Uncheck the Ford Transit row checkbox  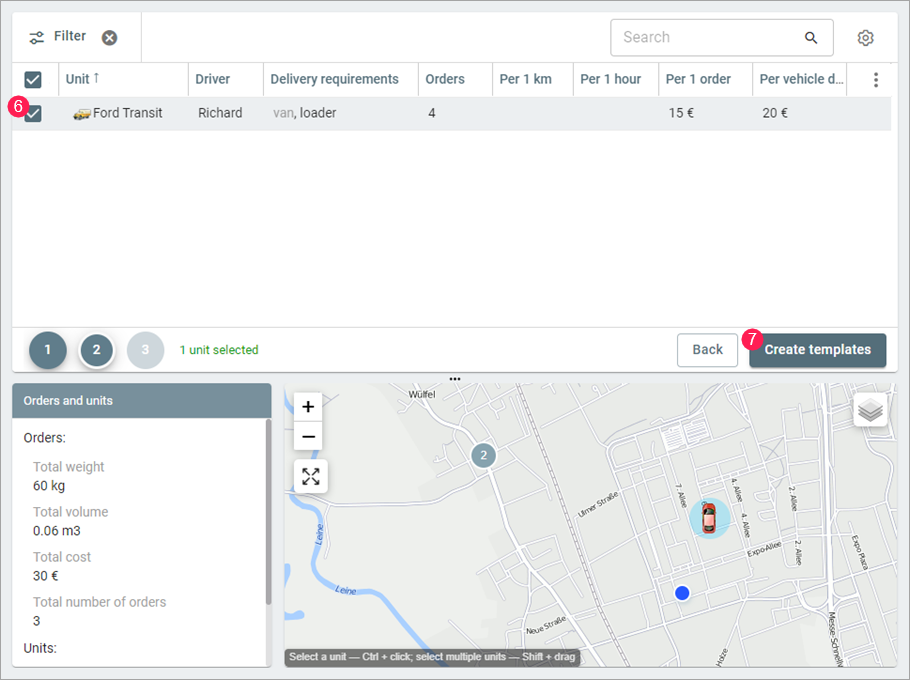coord(33,114)
